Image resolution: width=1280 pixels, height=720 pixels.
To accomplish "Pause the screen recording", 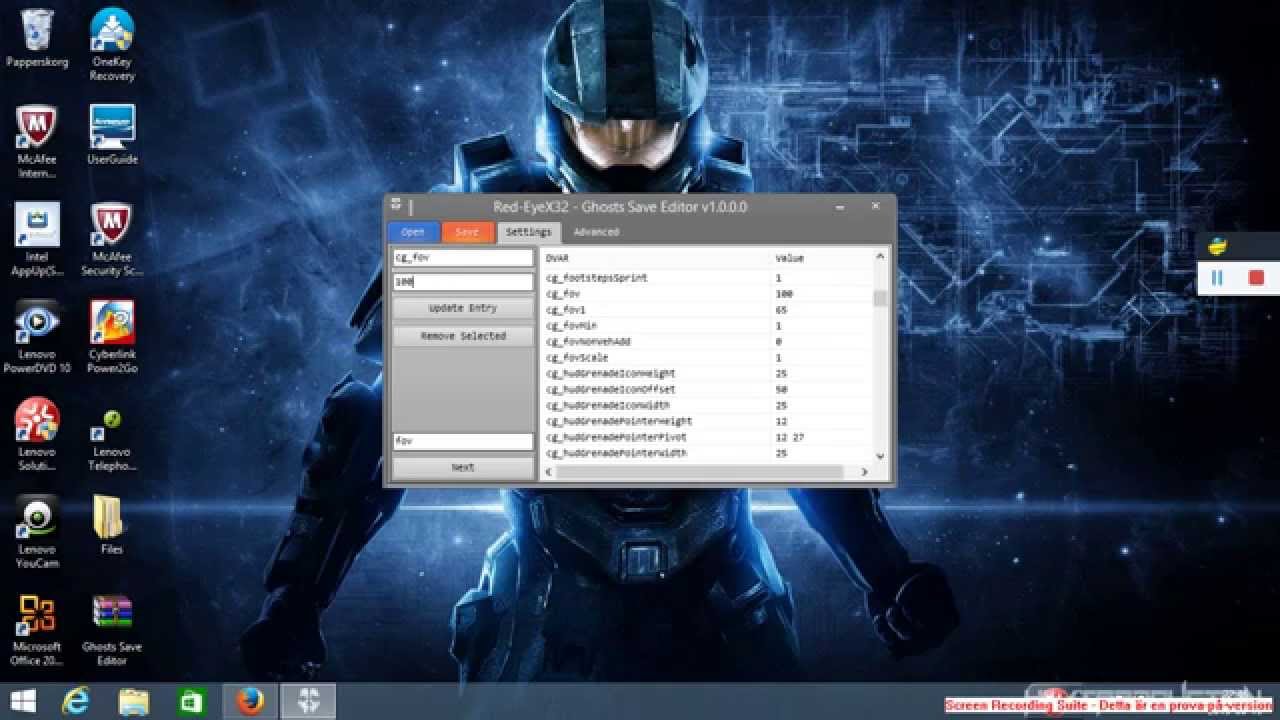I will [x=1217, y=278].
